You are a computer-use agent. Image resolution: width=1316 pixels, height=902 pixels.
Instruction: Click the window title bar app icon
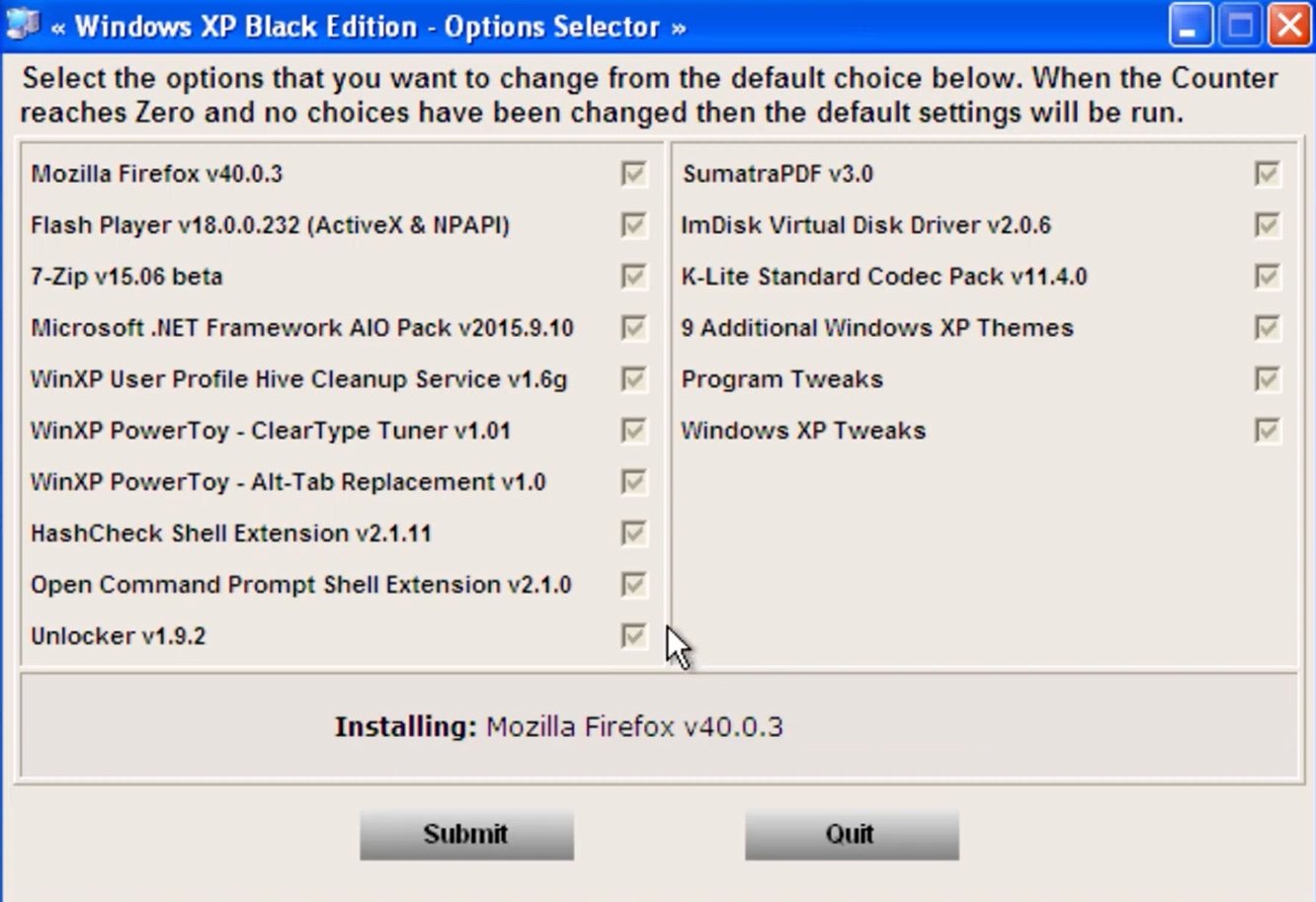pos(22,25)
